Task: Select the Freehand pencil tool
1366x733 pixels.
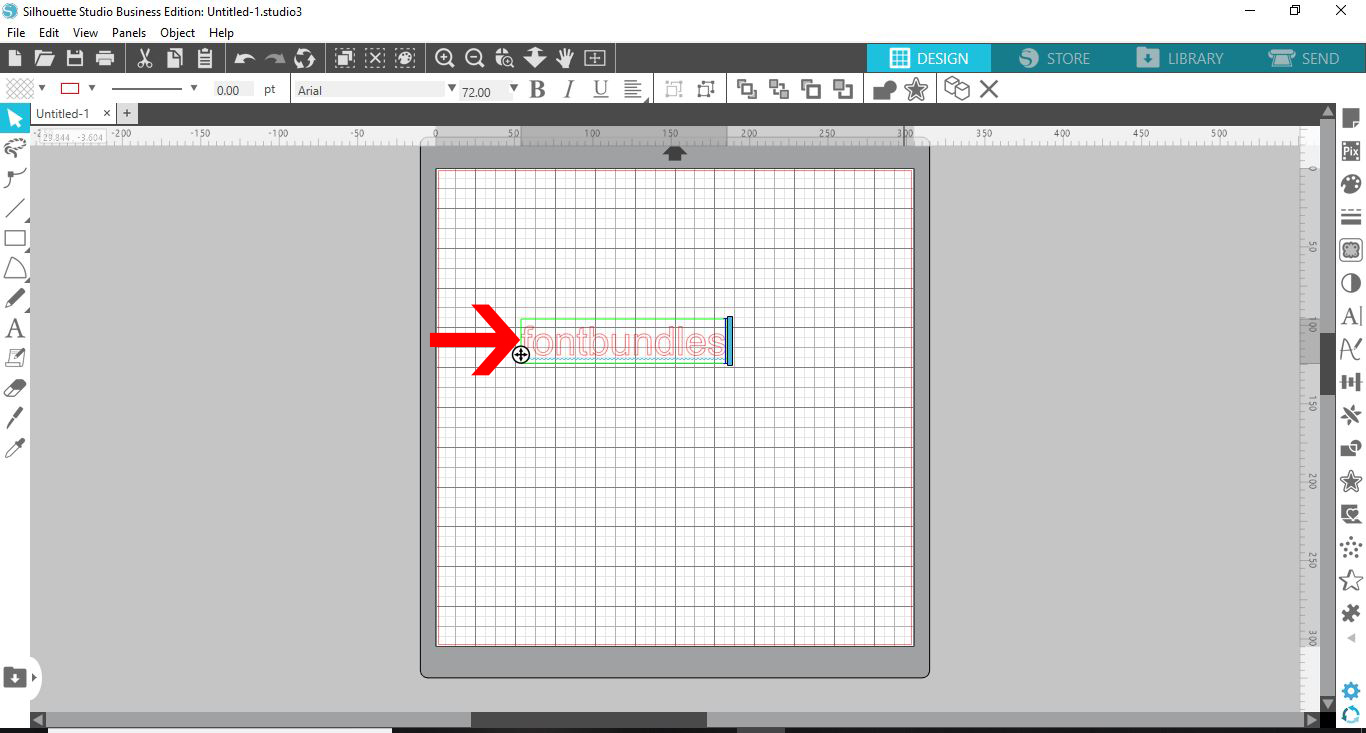Action: click(15, 298)
